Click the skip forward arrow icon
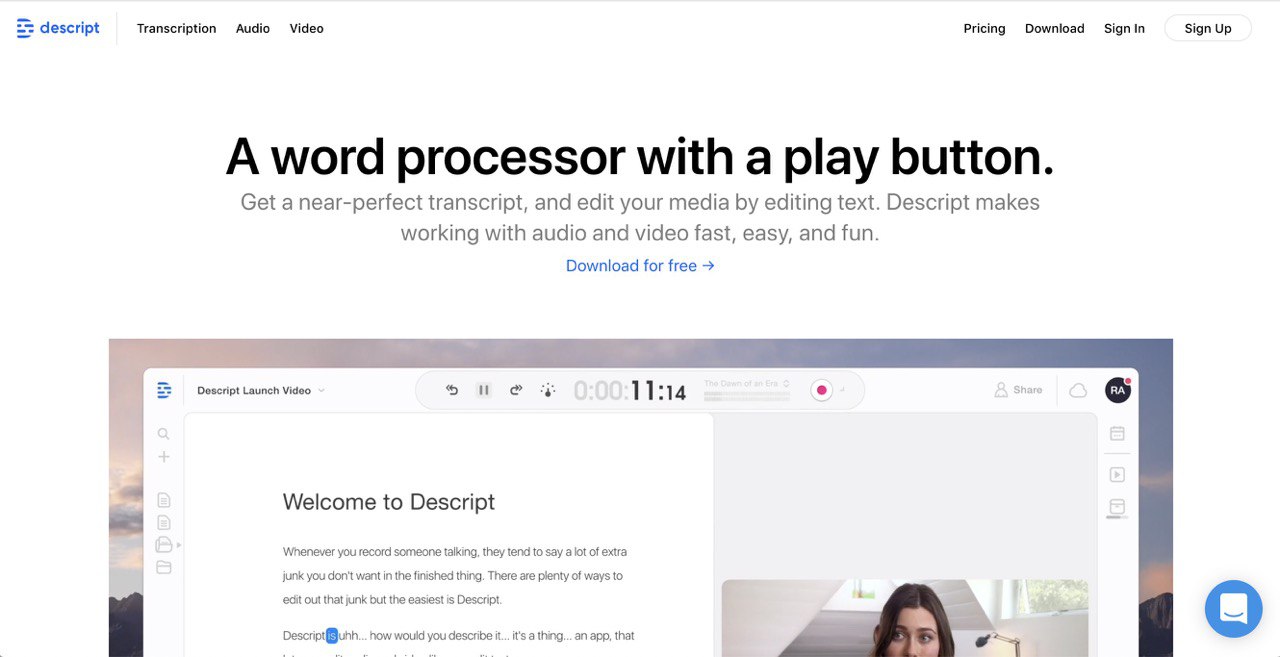Image resolution: width=1280 pixels, height=657 pixels. click(x=516, y=390)
